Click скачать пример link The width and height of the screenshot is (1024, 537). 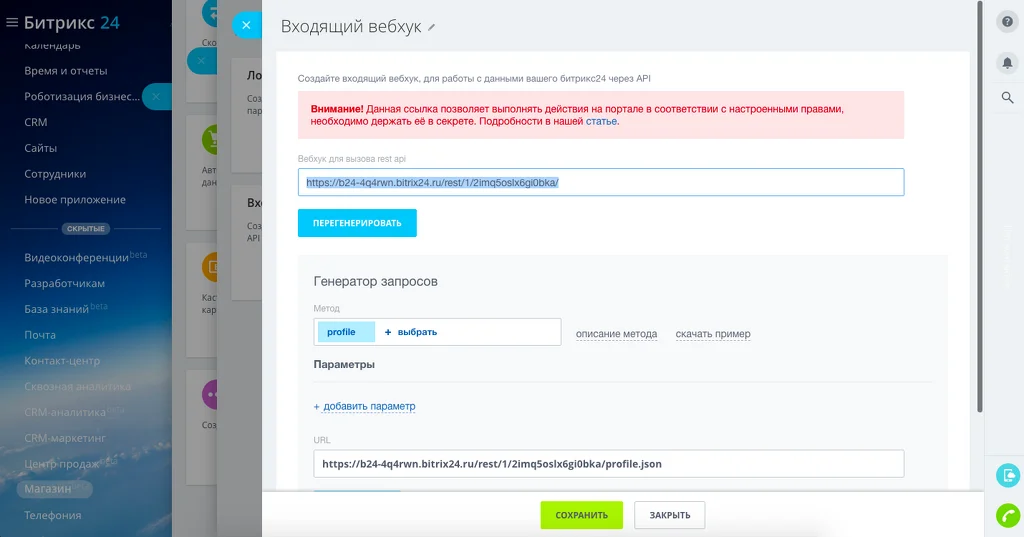click(x=713, y=334)
